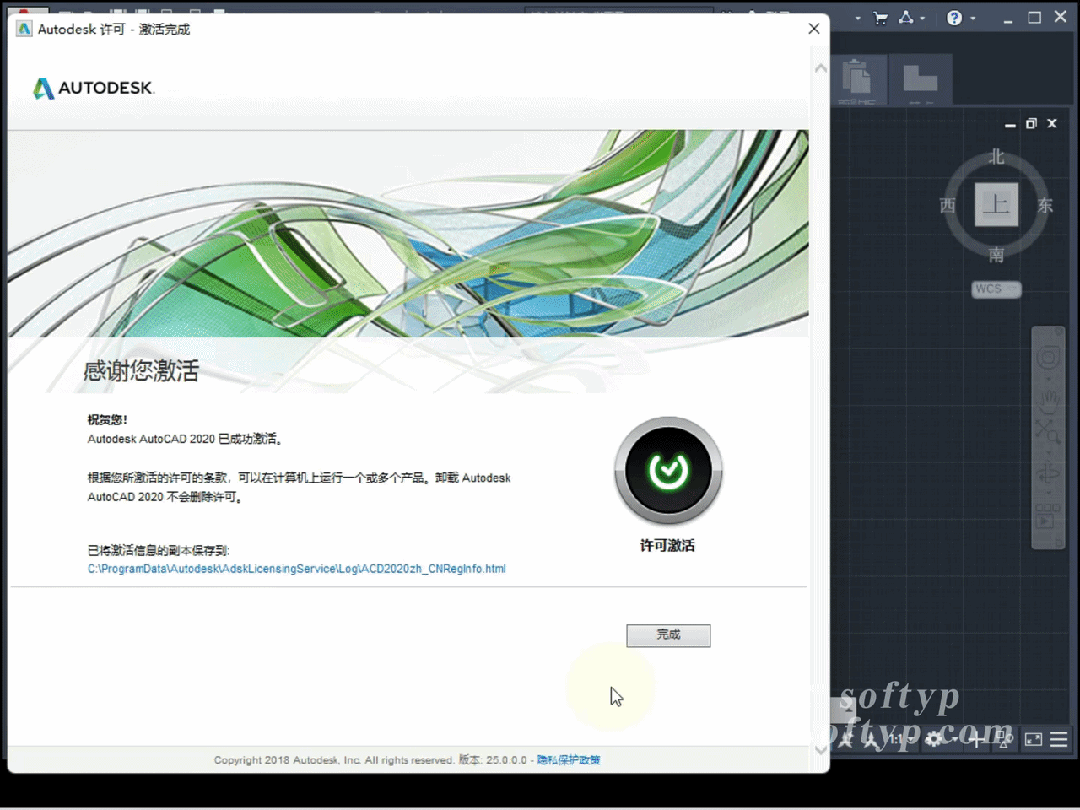Click the Autodesk A360 triangle icon

click(x=906, y=19)
